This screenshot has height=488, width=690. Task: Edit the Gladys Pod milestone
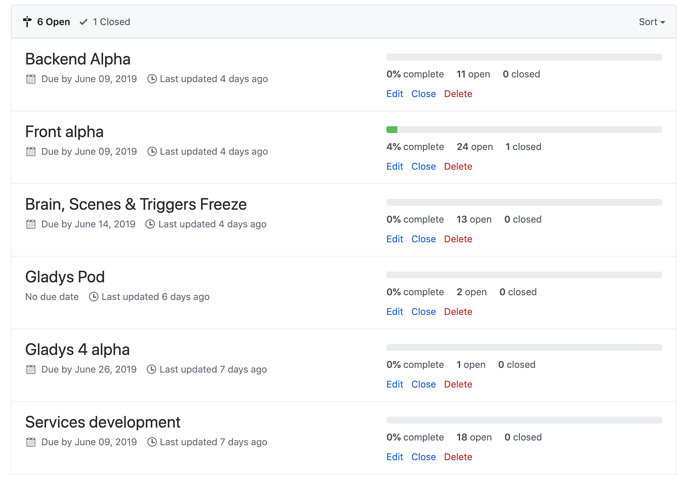tap(395, 312)
